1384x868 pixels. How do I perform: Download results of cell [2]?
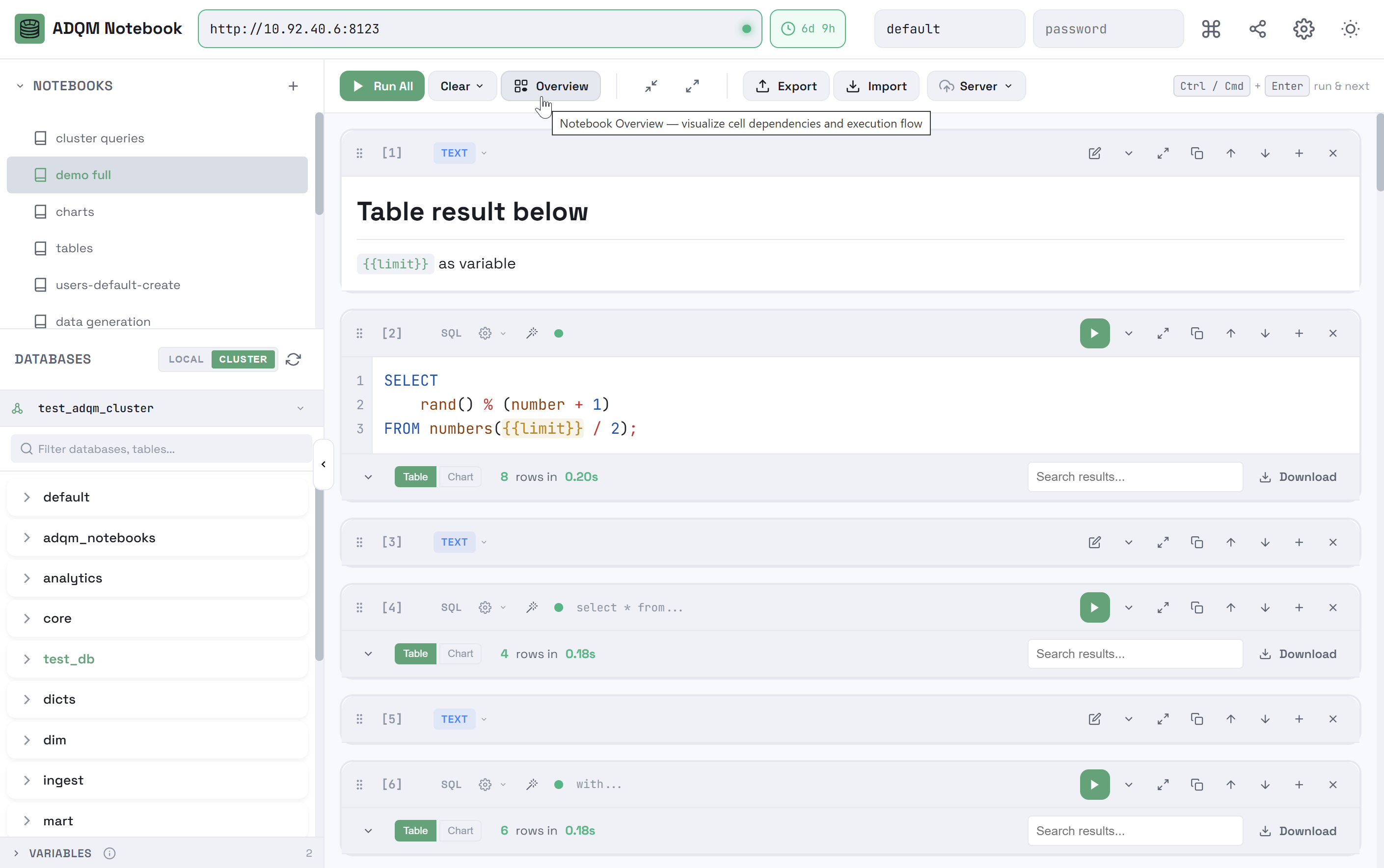click(1298, 477)
